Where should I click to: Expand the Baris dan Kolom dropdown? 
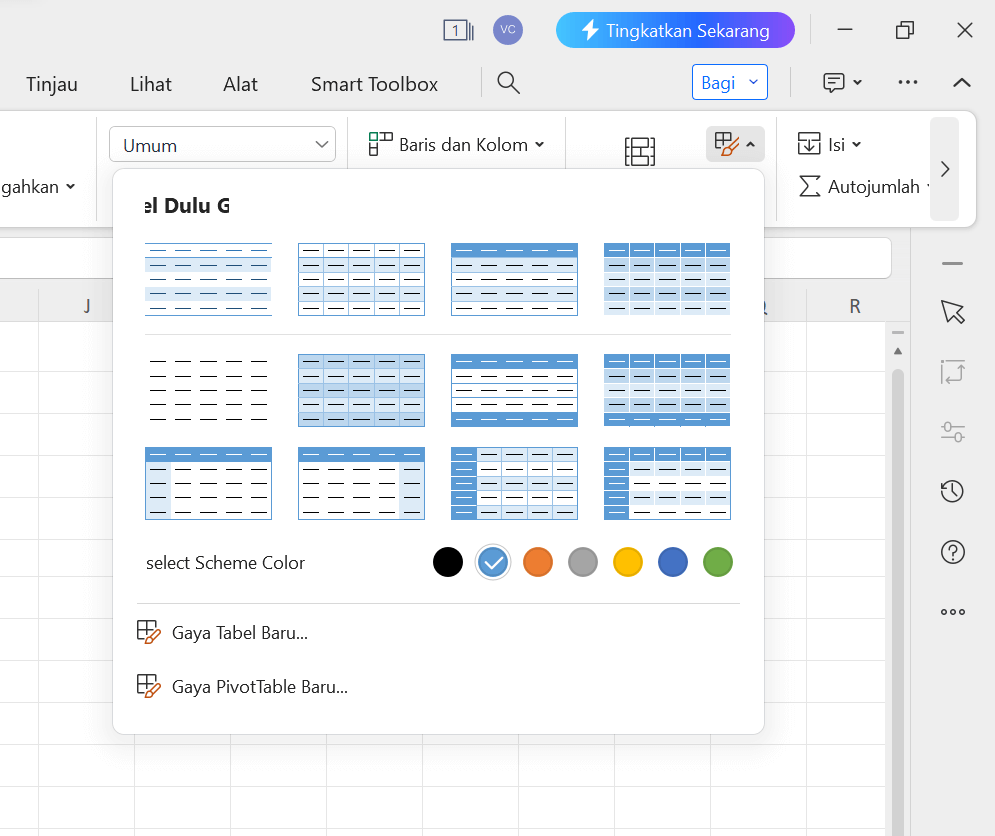tap(455, 144)
